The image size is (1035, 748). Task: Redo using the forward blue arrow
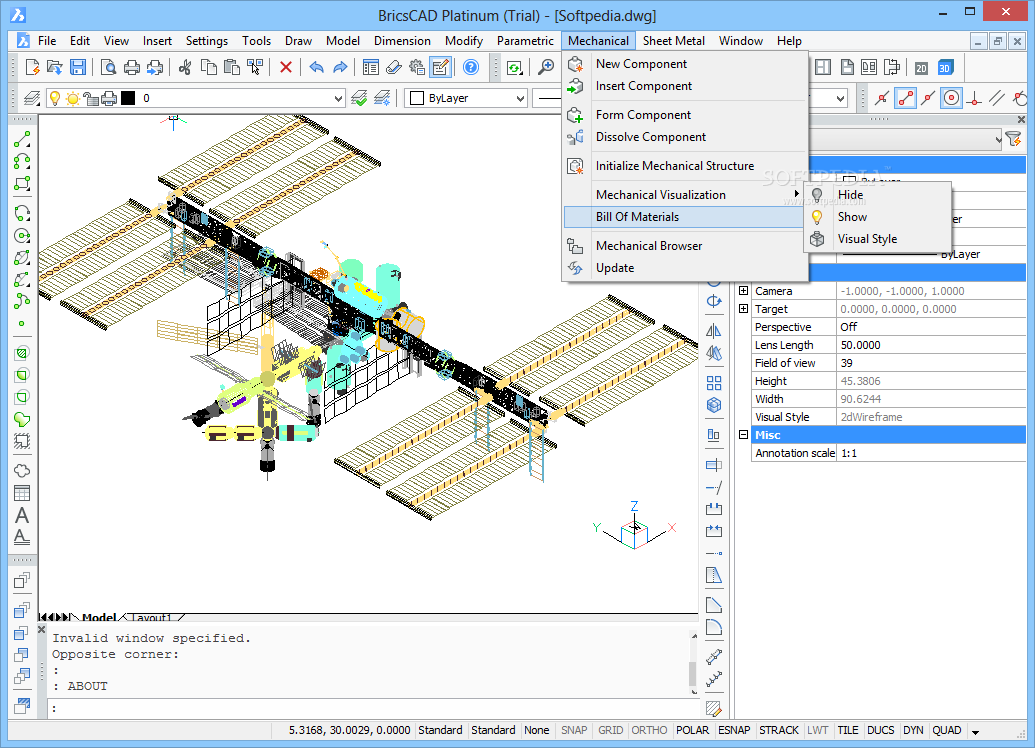[x=340, y=67]
